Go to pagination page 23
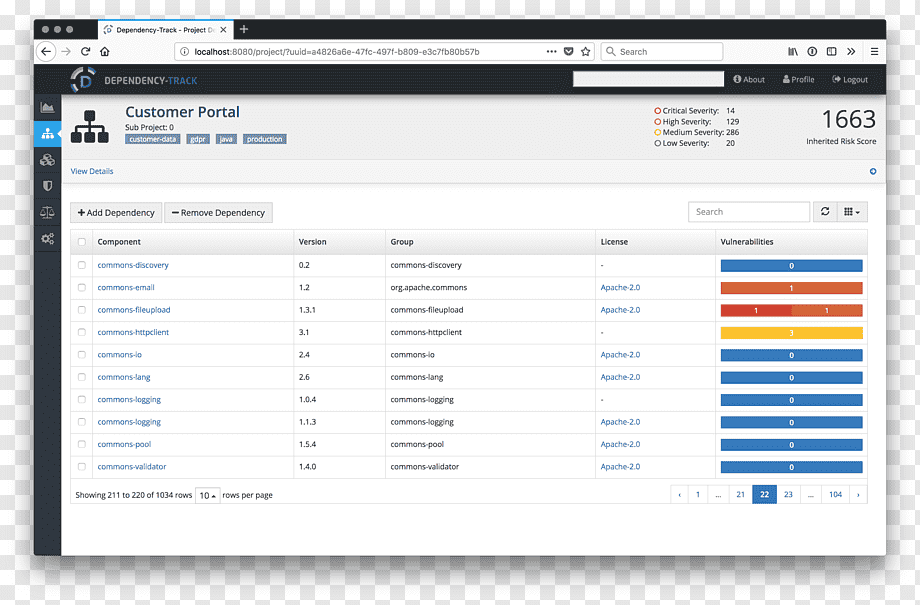920x605 pixels. [788, 495]
